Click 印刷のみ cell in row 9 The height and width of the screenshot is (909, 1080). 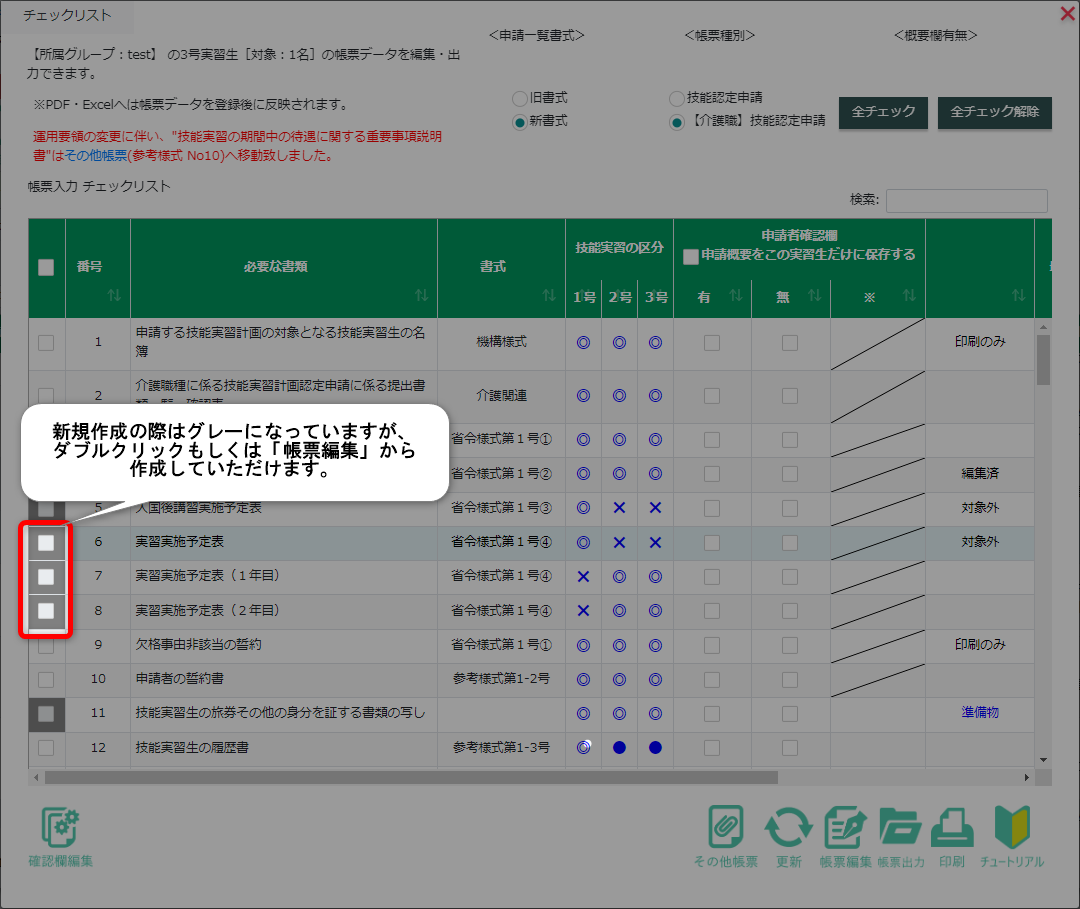tap(979, 645)
